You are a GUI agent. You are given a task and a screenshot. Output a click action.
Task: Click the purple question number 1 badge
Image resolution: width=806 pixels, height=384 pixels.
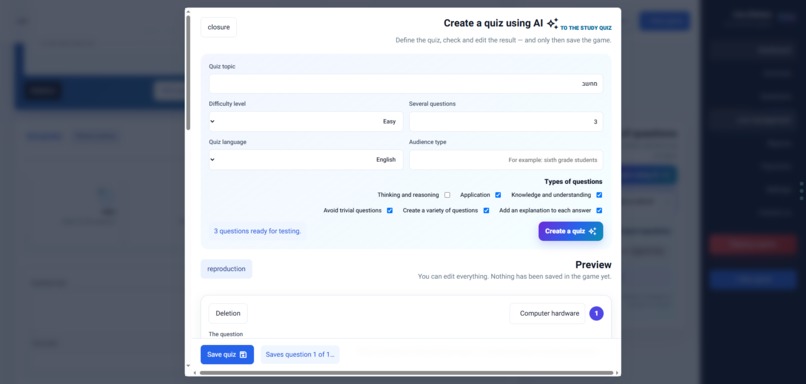[596, 314]
